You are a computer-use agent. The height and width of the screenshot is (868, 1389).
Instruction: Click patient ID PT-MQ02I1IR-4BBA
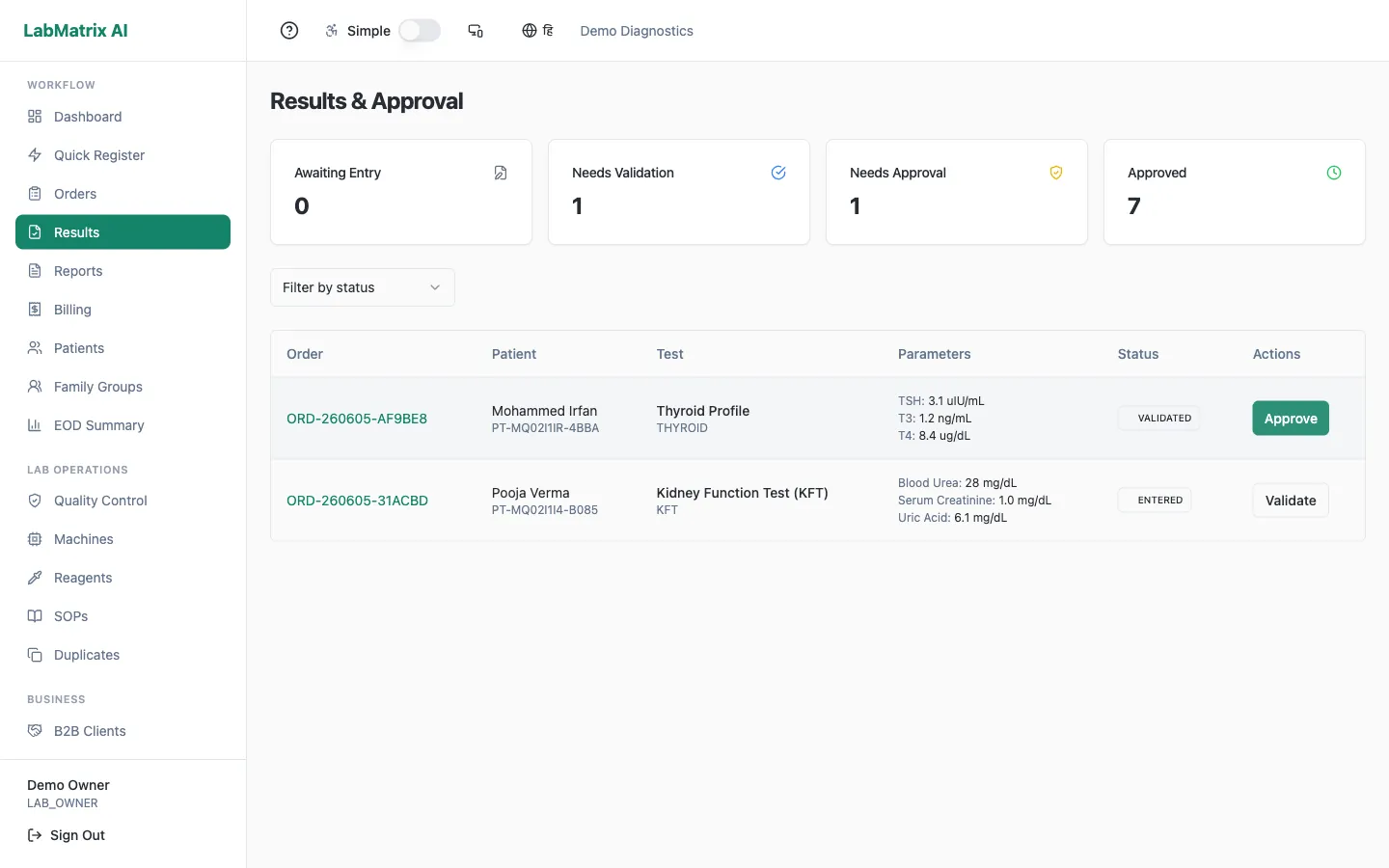pyautogui.click(x=545, y=428)
